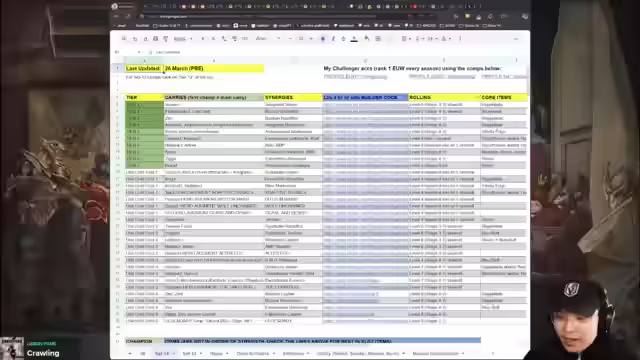Click the font size field
Screen dimensions: 640x360
coord(300,39)
